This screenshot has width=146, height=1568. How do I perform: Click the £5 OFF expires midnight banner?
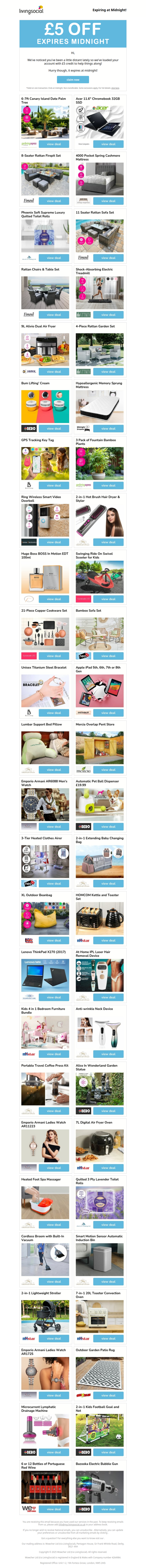pyautogui.click(x=73, y=33)
